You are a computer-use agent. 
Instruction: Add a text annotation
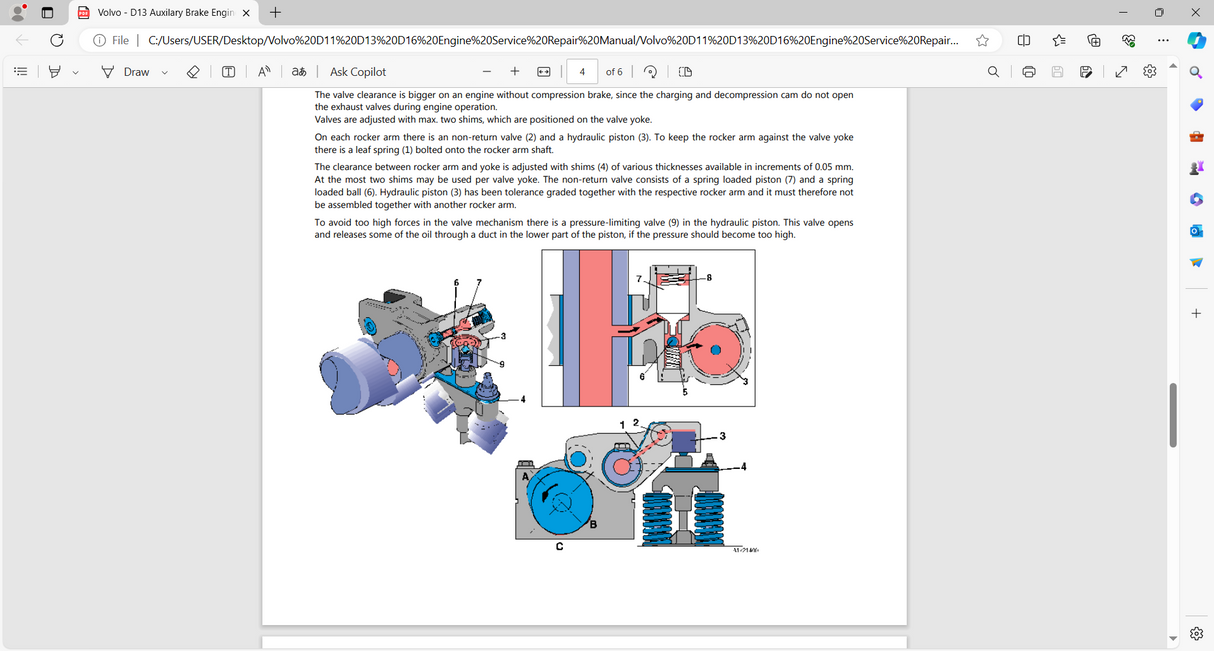pos(228,71)
